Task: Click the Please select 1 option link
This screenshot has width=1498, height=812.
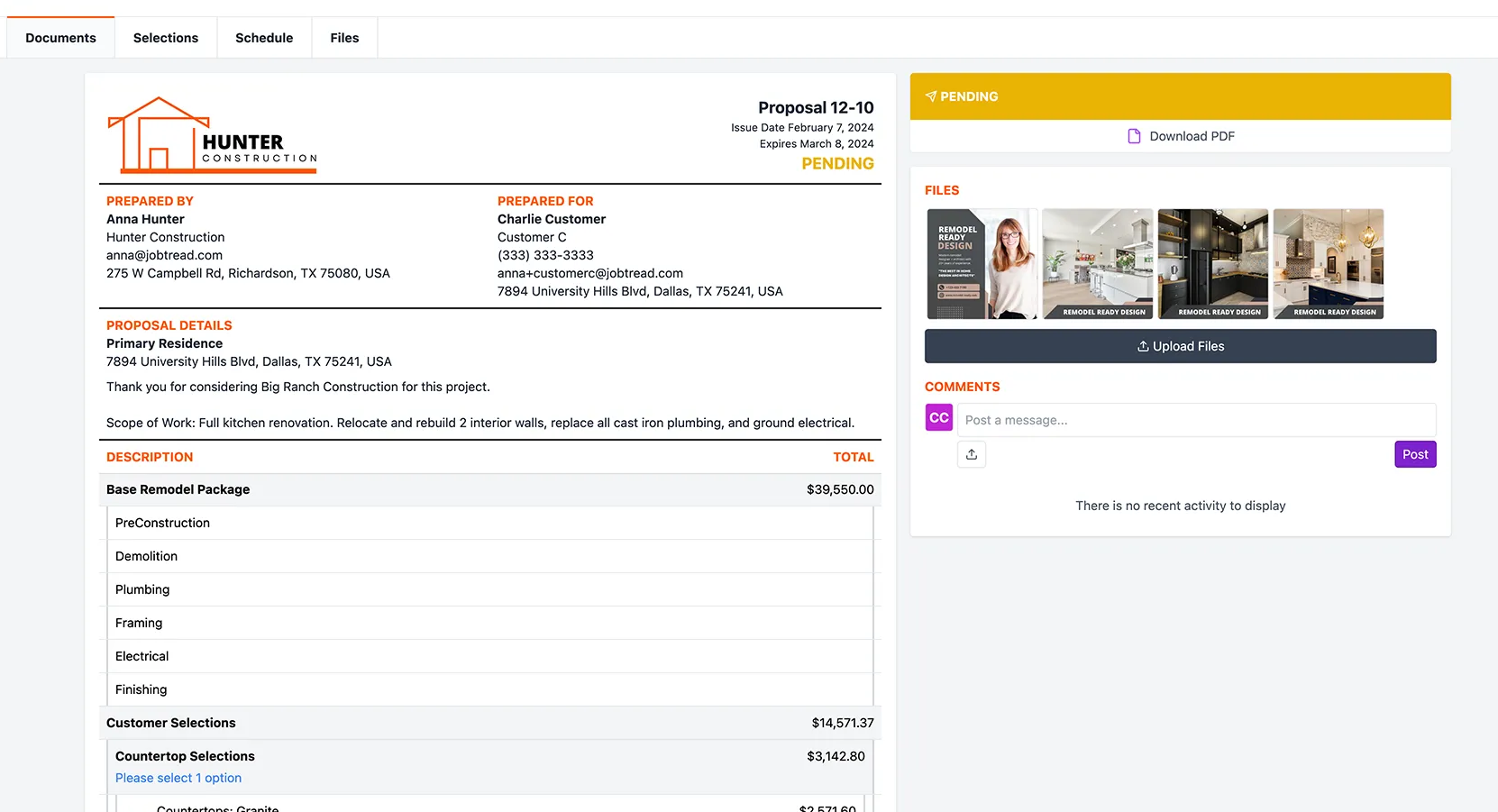Action: pyautogui.click(x=178, y=778)
